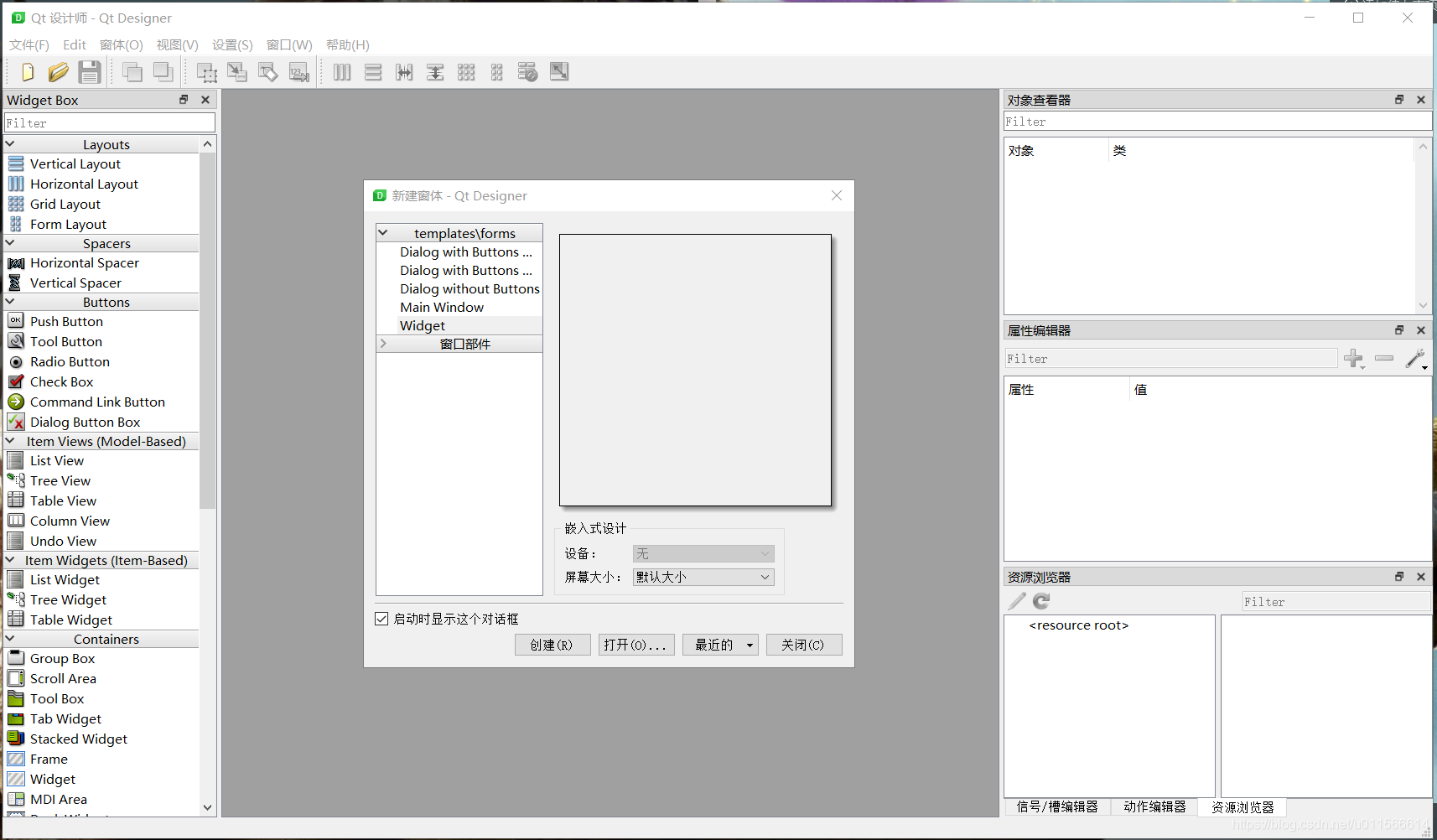Select the Edit Buddies mode icon
The width and height of the screenshot is (1437, 840).
pyautogui.click(x=268, y=72)
